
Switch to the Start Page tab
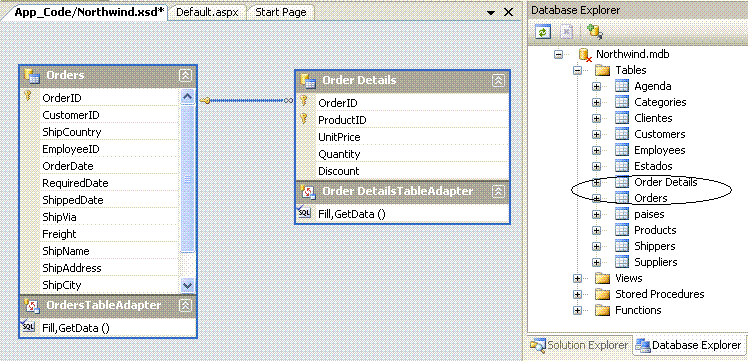280,12
